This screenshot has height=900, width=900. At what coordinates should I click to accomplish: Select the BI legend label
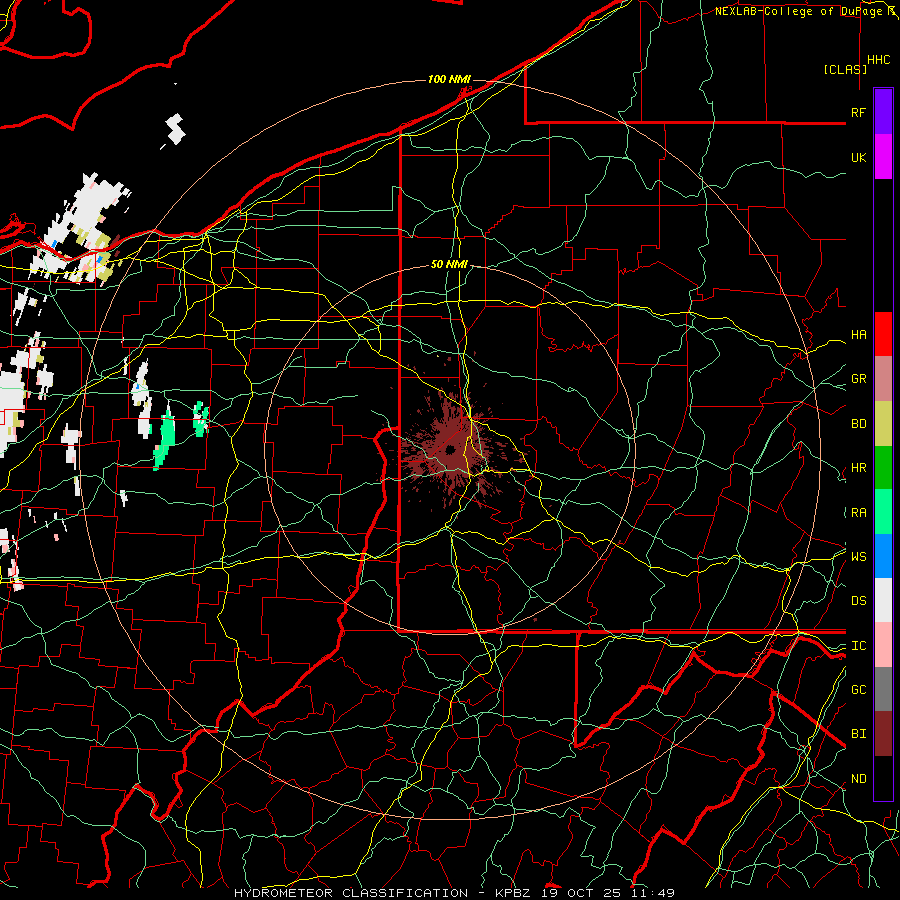click(x=858, y=734)
